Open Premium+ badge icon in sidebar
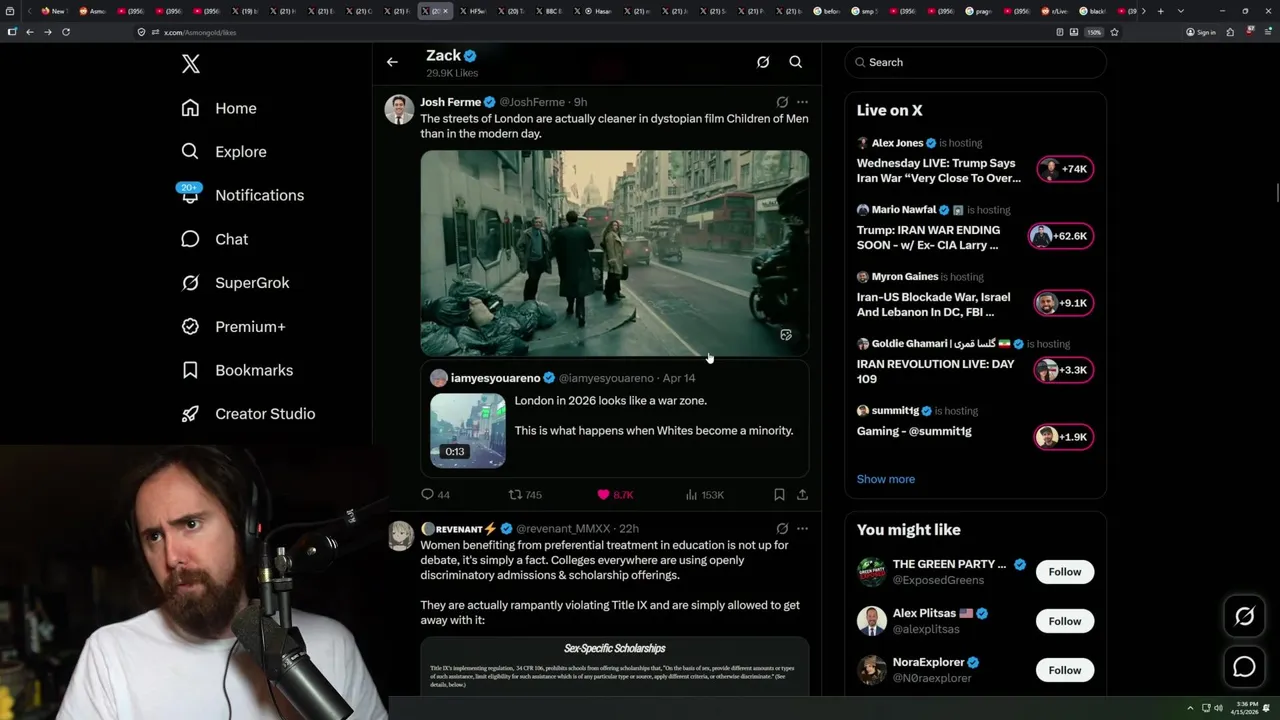 coord(190,326)
